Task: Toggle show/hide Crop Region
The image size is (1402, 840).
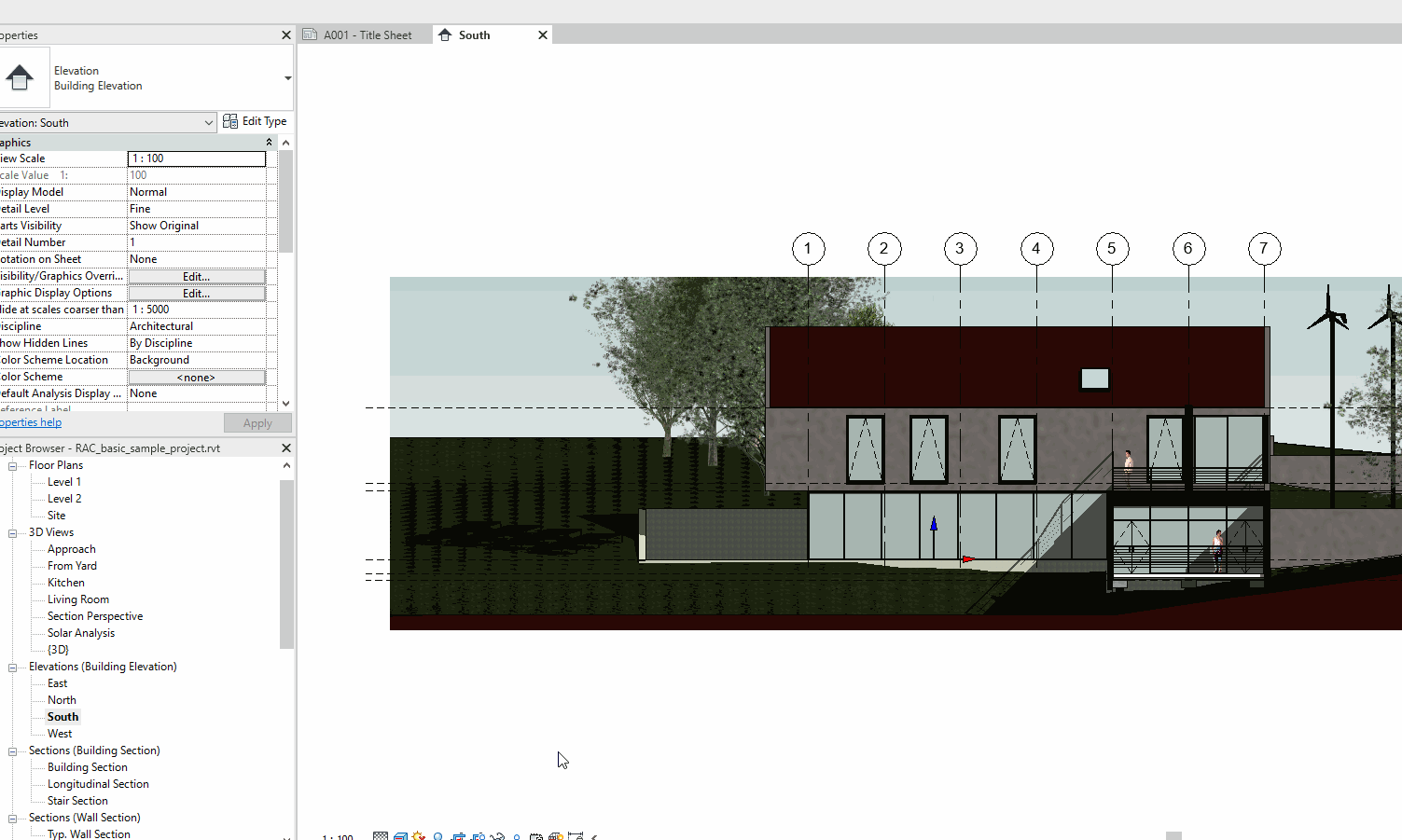Action: click(478, 835)
